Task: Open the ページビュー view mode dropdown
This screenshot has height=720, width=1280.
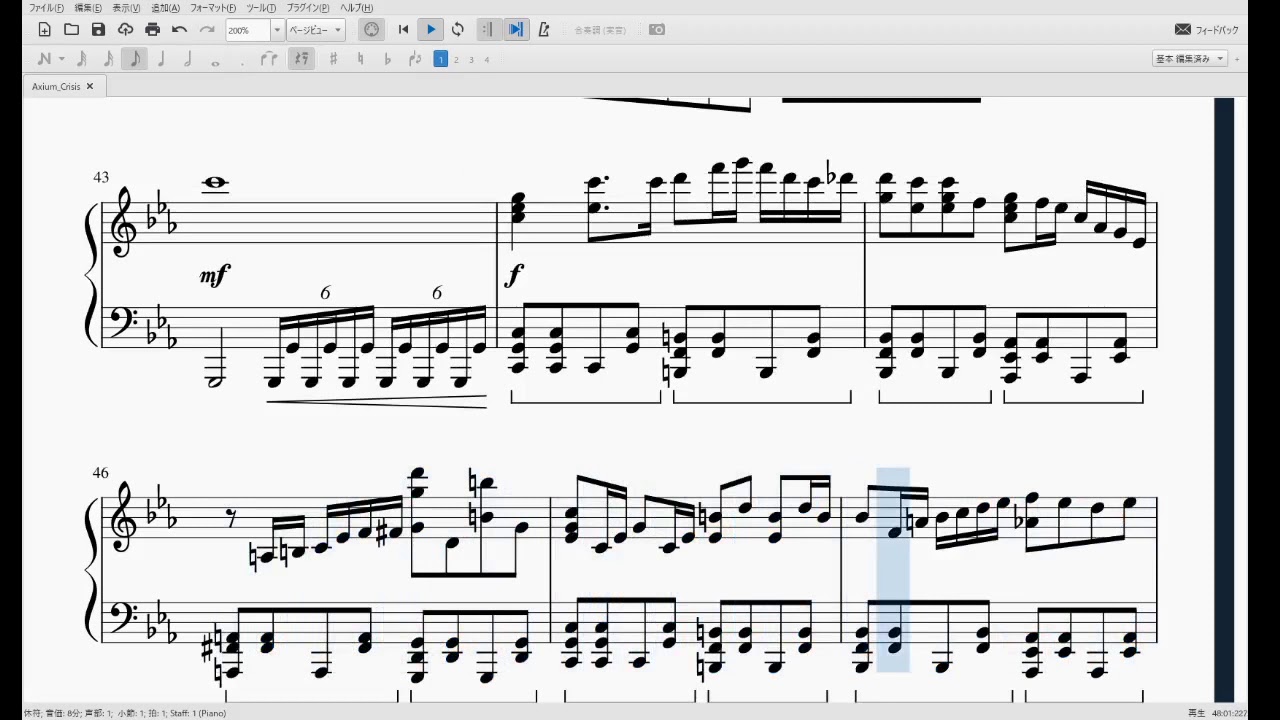Action: click(x=315, y=30)
